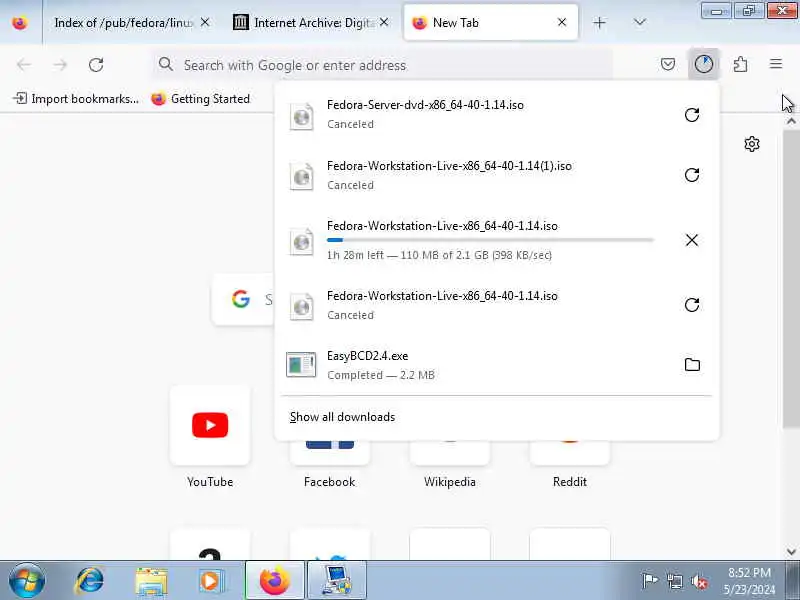Click the muted volume tray icon
The image size is (800, 600).
699,581
